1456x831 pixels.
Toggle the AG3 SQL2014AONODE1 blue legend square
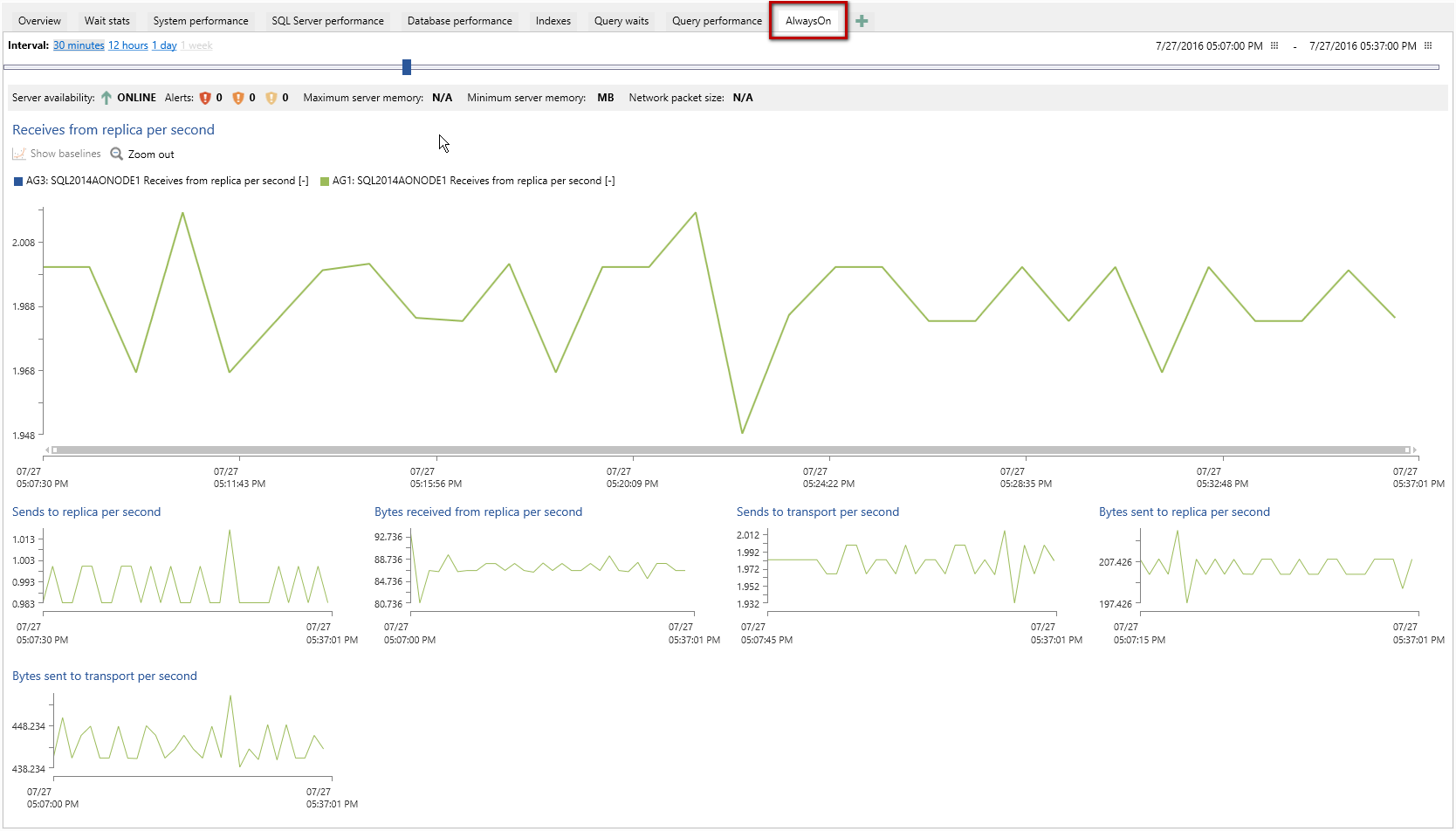(x=17, y=181)
